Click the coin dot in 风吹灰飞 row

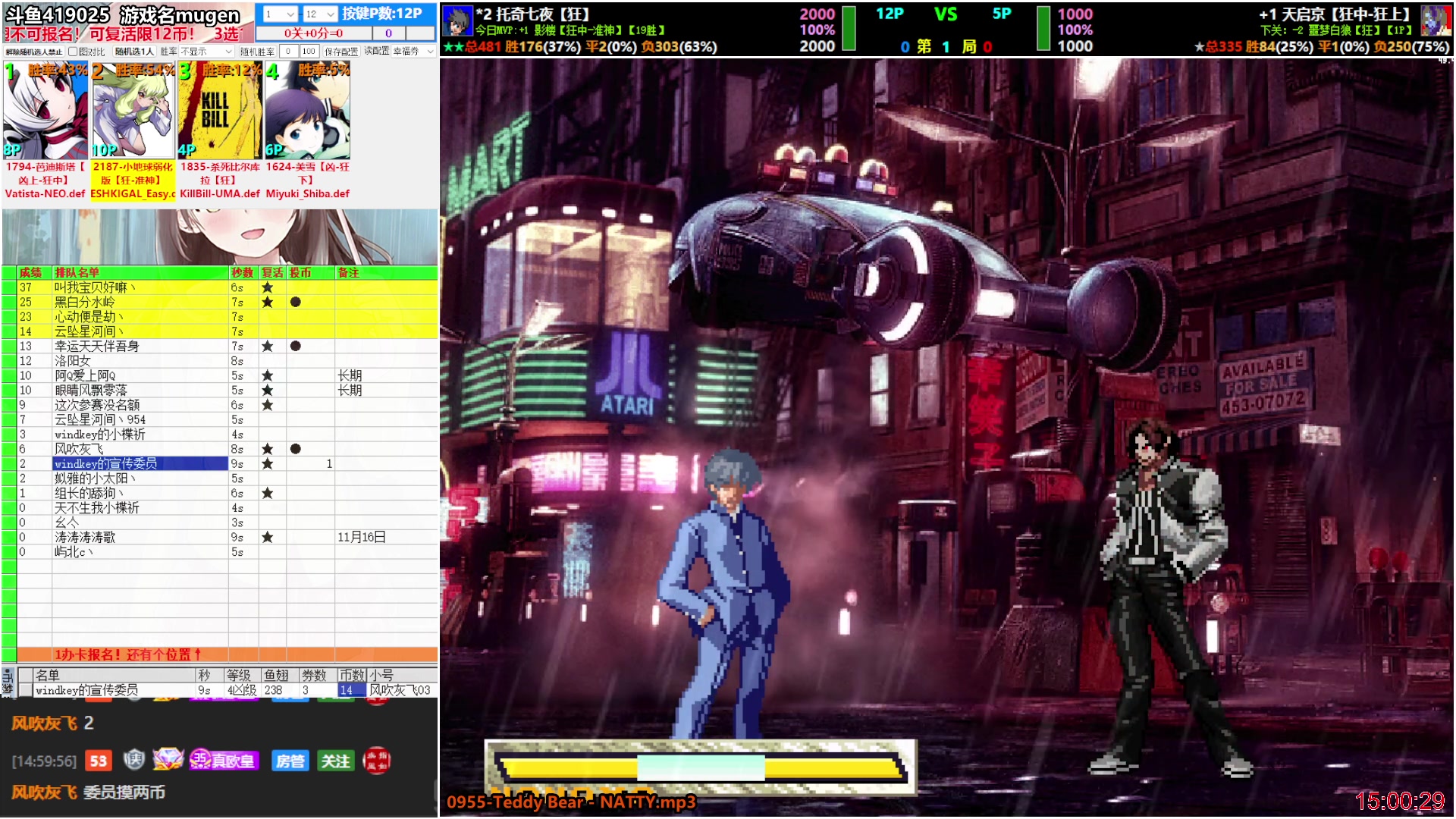tap(296, 449)
